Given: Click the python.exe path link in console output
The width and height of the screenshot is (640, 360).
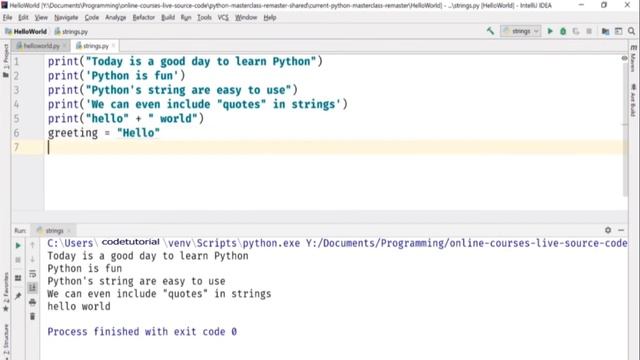Looking at the screenshot, I should (x=337, y=243).
